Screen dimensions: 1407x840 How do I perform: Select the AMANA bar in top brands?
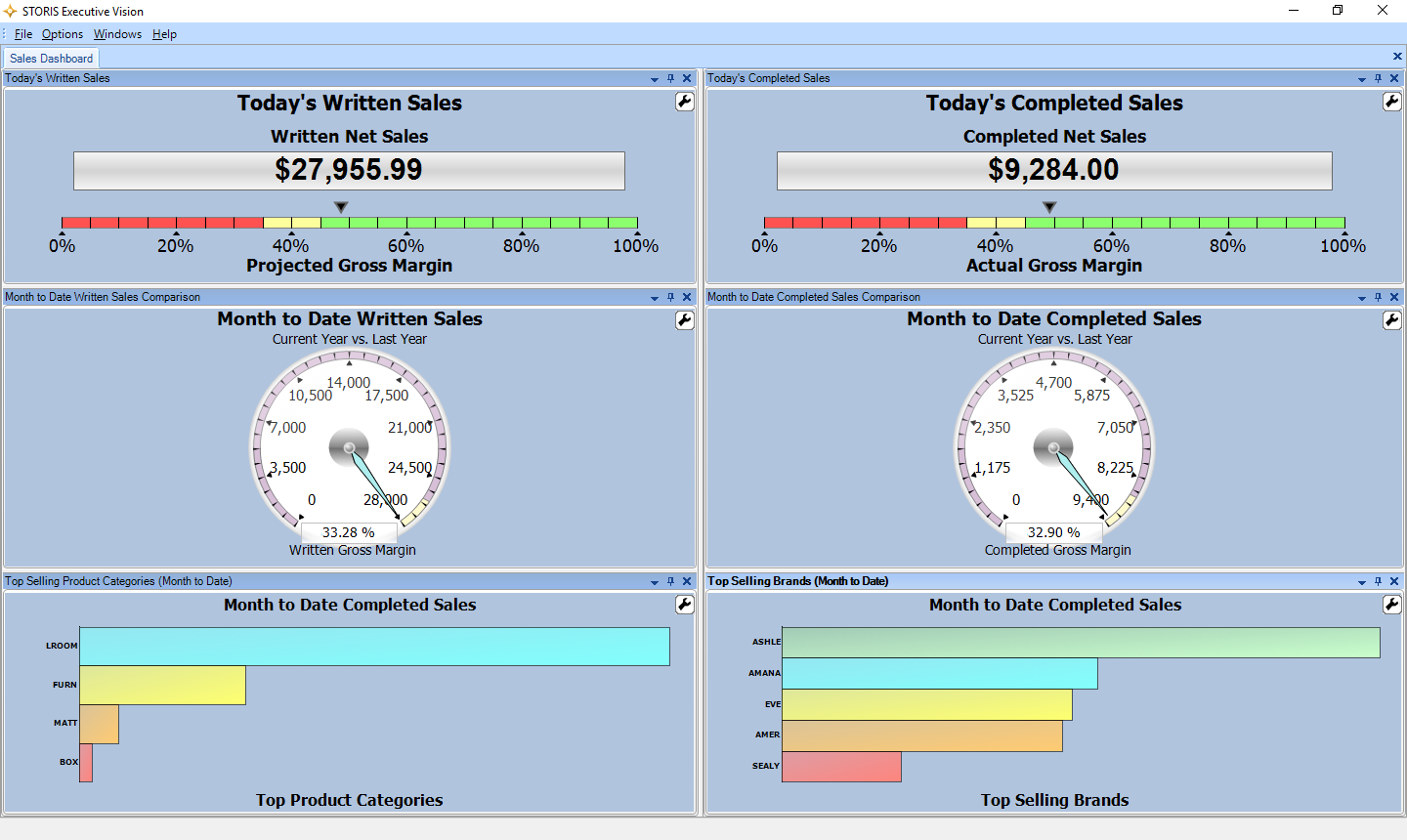940,674
